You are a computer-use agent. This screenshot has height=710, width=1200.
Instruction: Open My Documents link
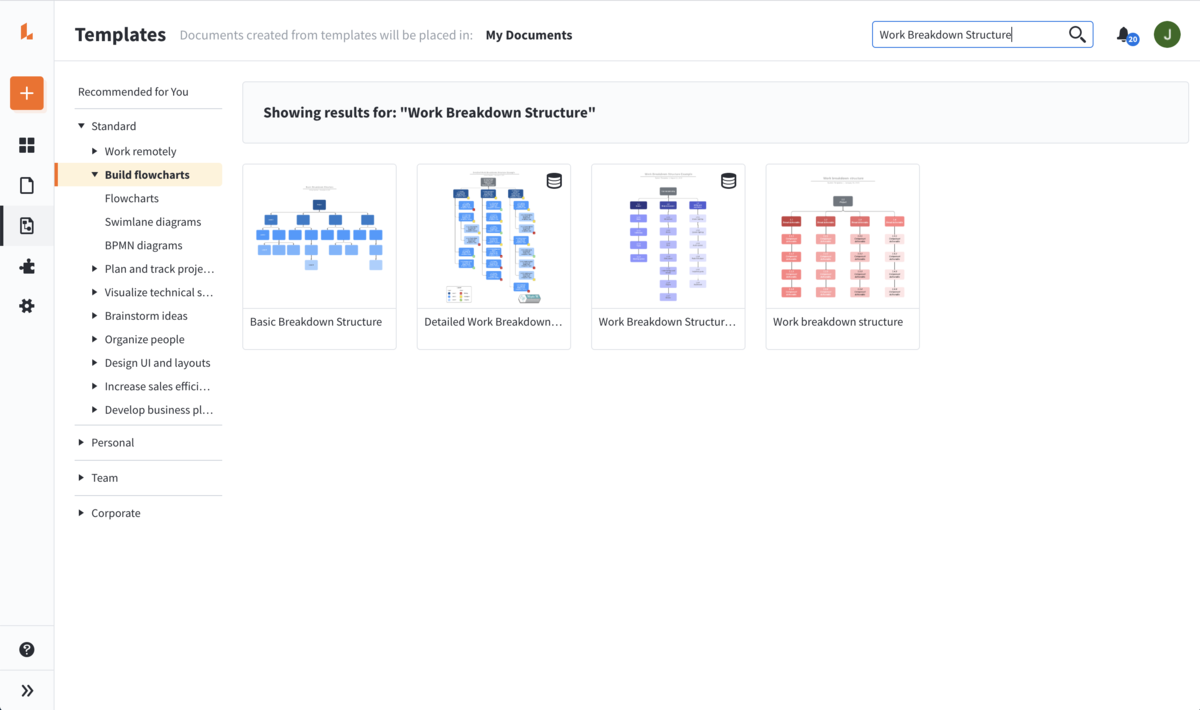pyautogui.click(x=528, y=34)
